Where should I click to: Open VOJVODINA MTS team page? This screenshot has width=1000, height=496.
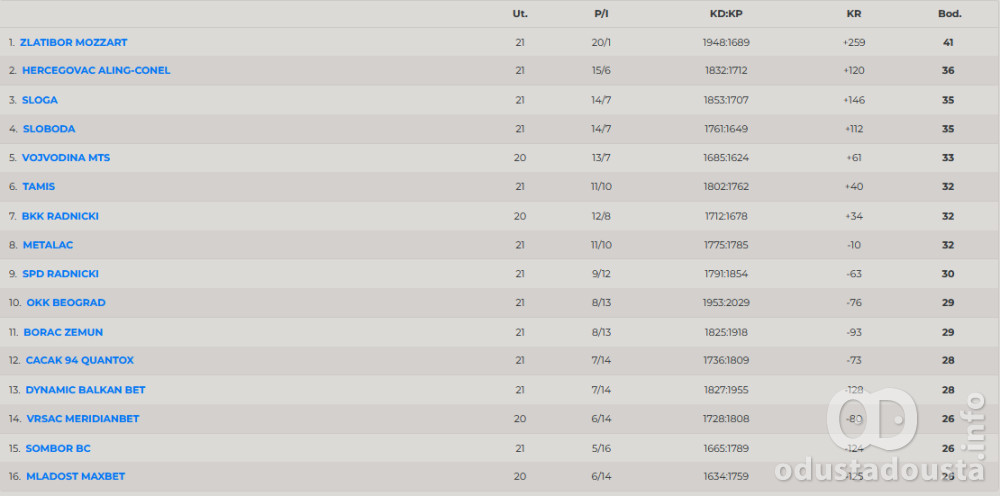[x=66, y=158]
